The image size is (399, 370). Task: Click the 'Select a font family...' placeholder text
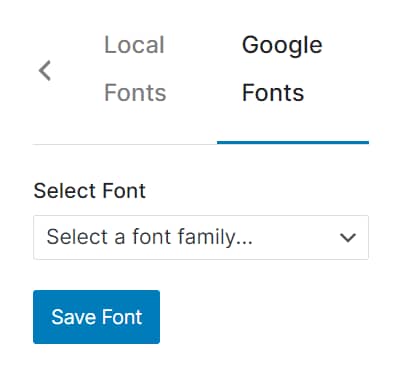click(149, 237)
